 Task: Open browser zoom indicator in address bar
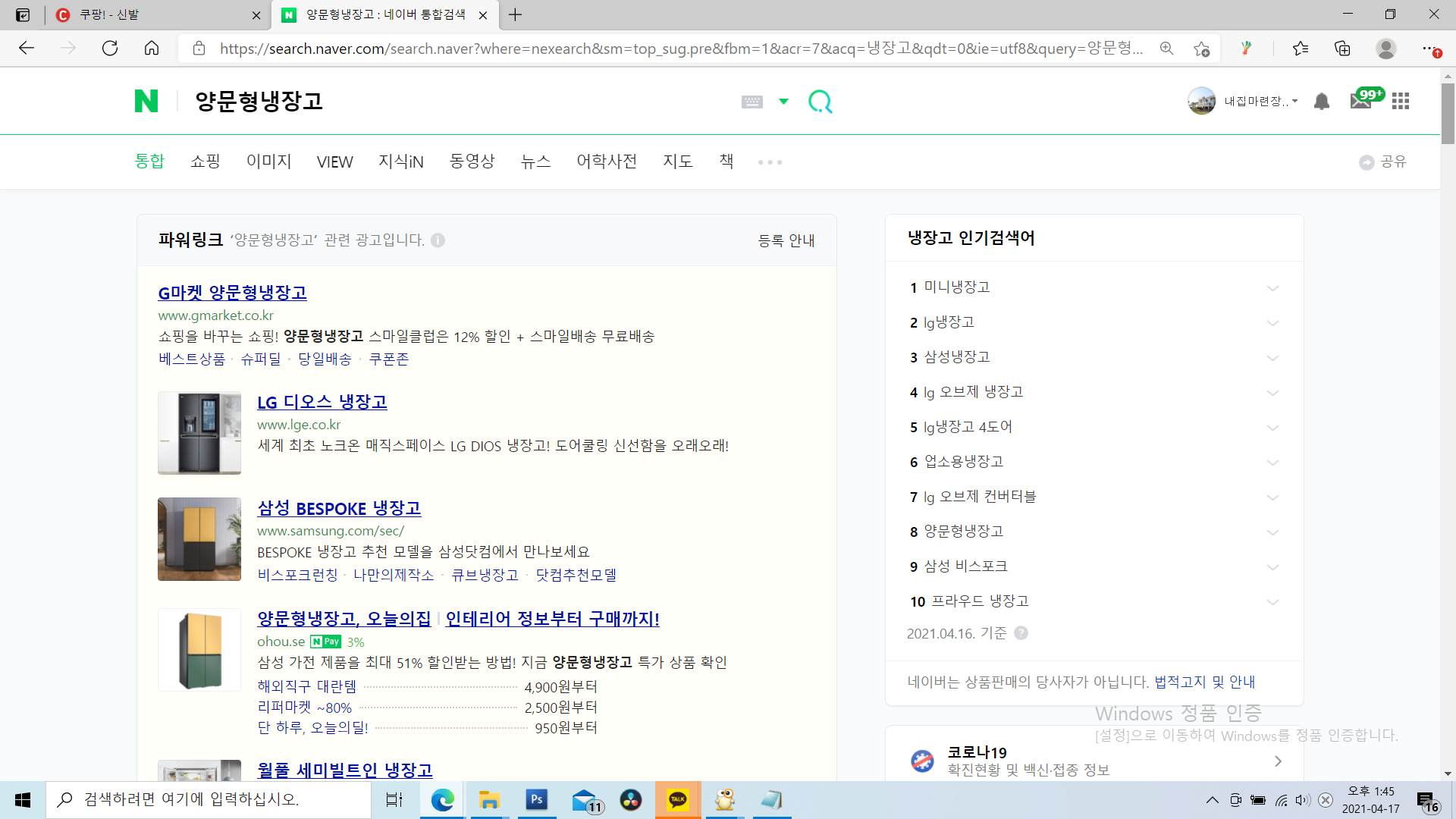[x=1166, y=49]
